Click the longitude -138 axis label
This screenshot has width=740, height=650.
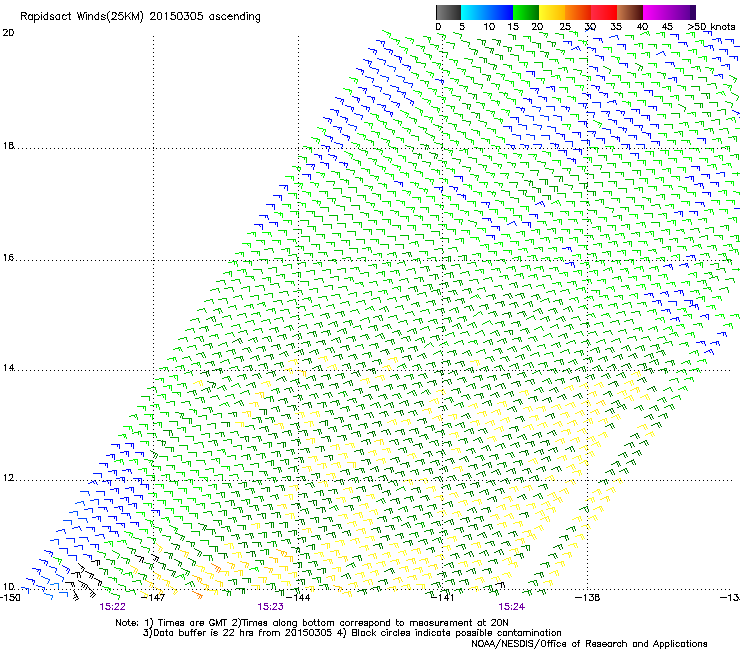point(588,598)
